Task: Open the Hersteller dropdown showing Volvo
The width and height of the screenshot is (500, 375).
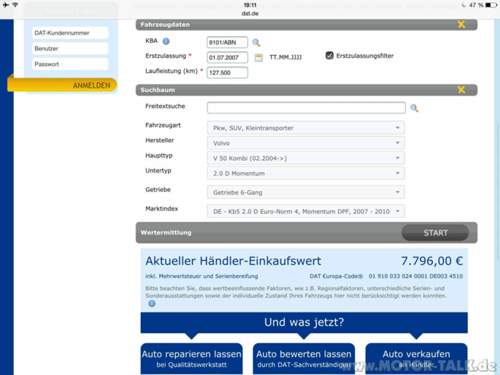Action: pyautogui.click(x=306, y=143)
